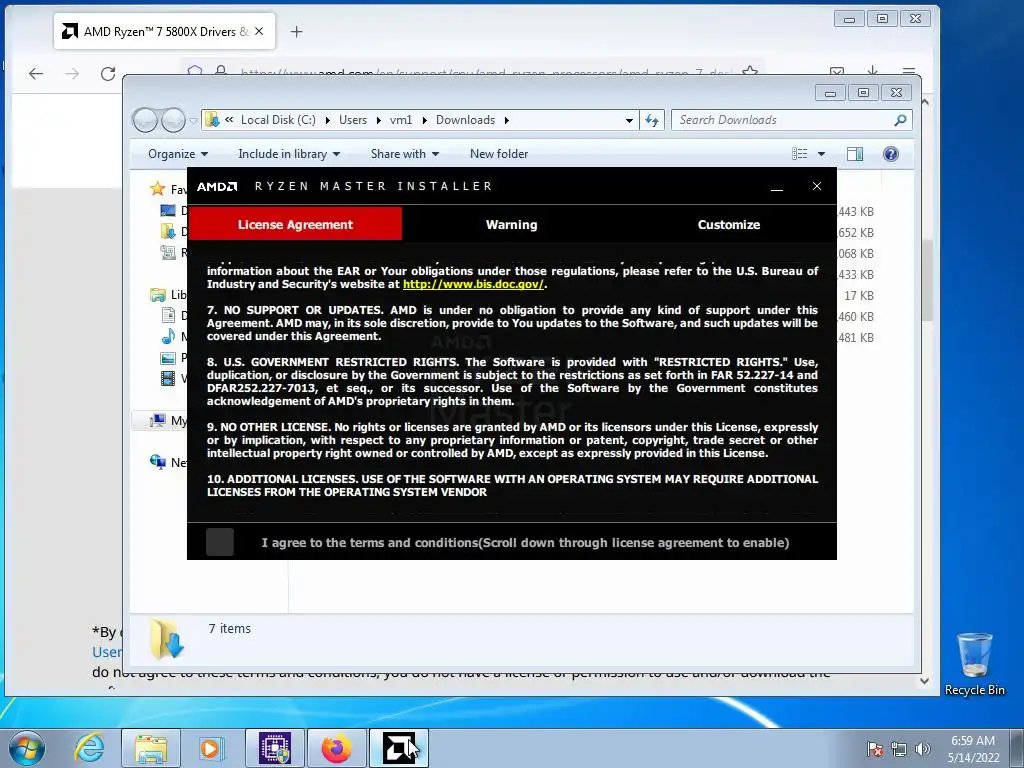Open the Firefox hamburger menu
This screenshot has height=768, width=1024.
908,71
